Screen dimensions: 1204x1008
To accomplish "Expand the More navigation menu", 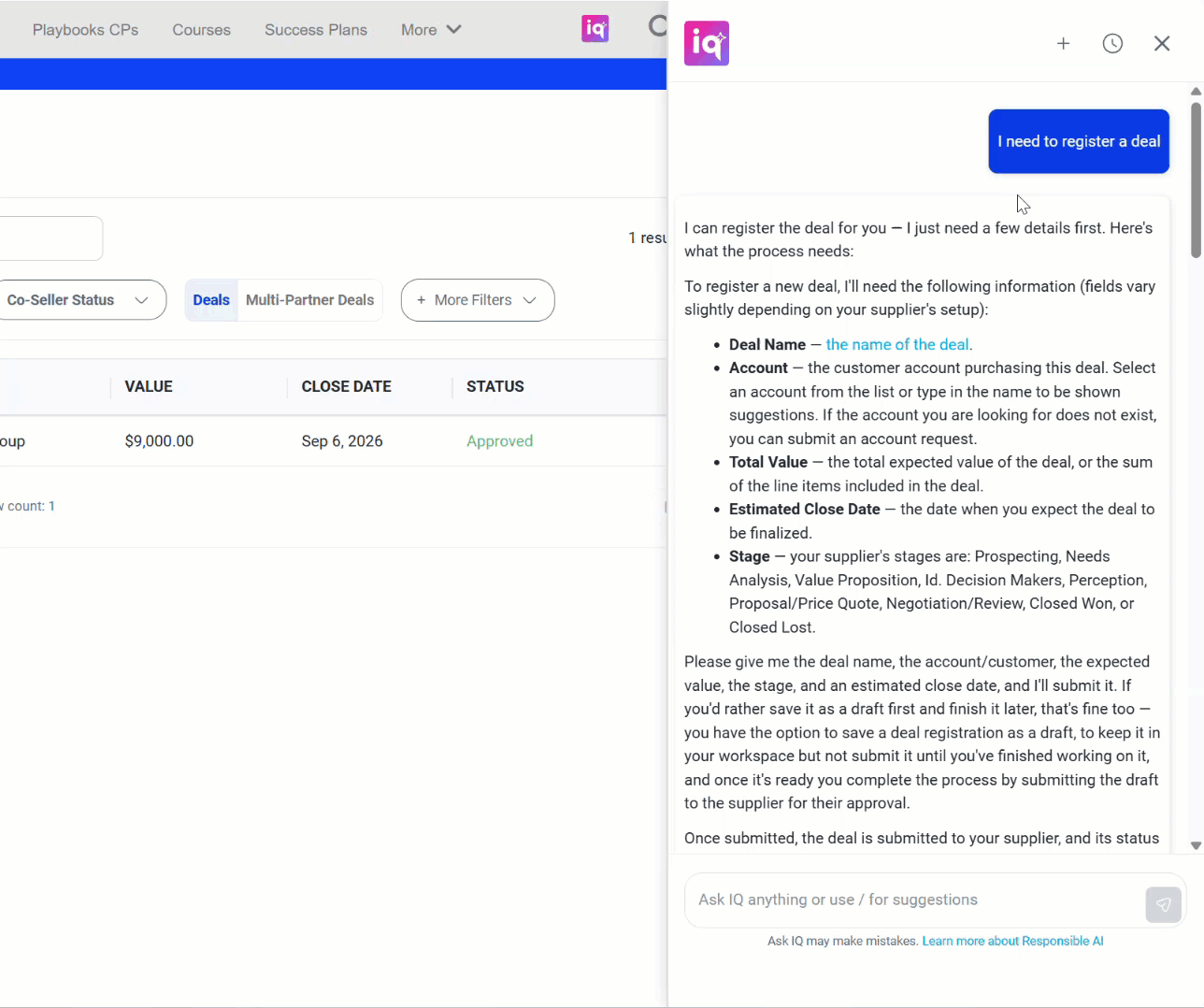I will pos(431,30).
